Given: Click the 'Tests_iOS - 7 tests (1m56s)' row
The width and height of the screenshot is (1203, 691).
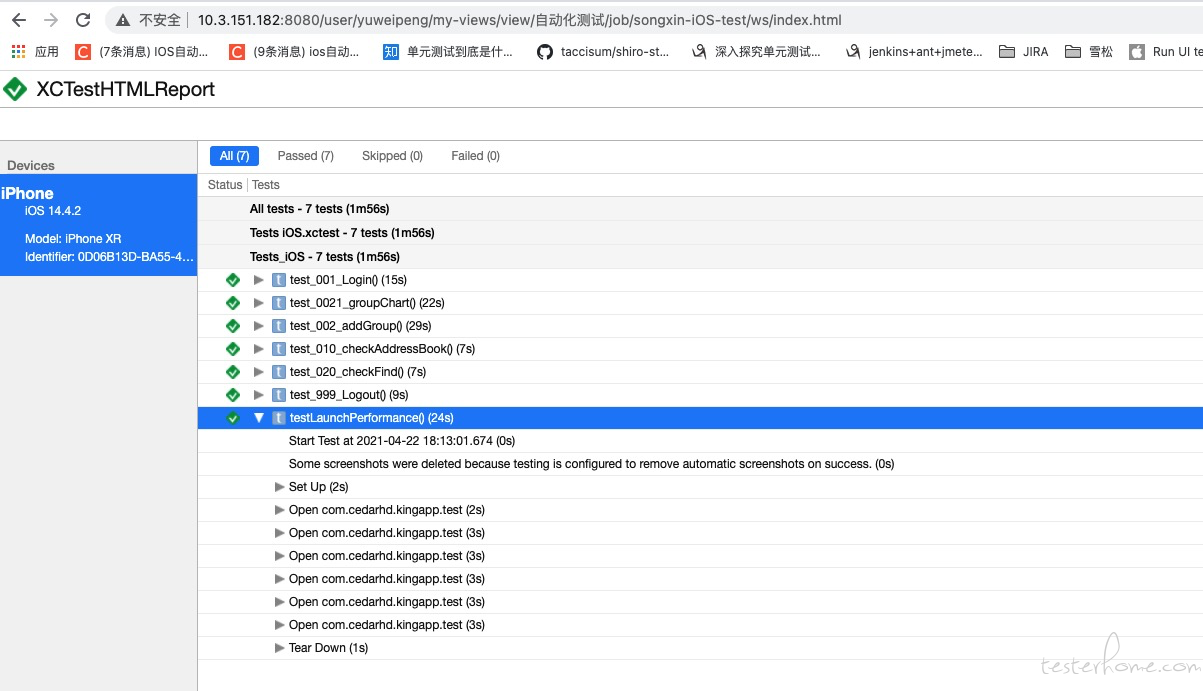Looking at the screenshot, I should click(x=700, y=257).
